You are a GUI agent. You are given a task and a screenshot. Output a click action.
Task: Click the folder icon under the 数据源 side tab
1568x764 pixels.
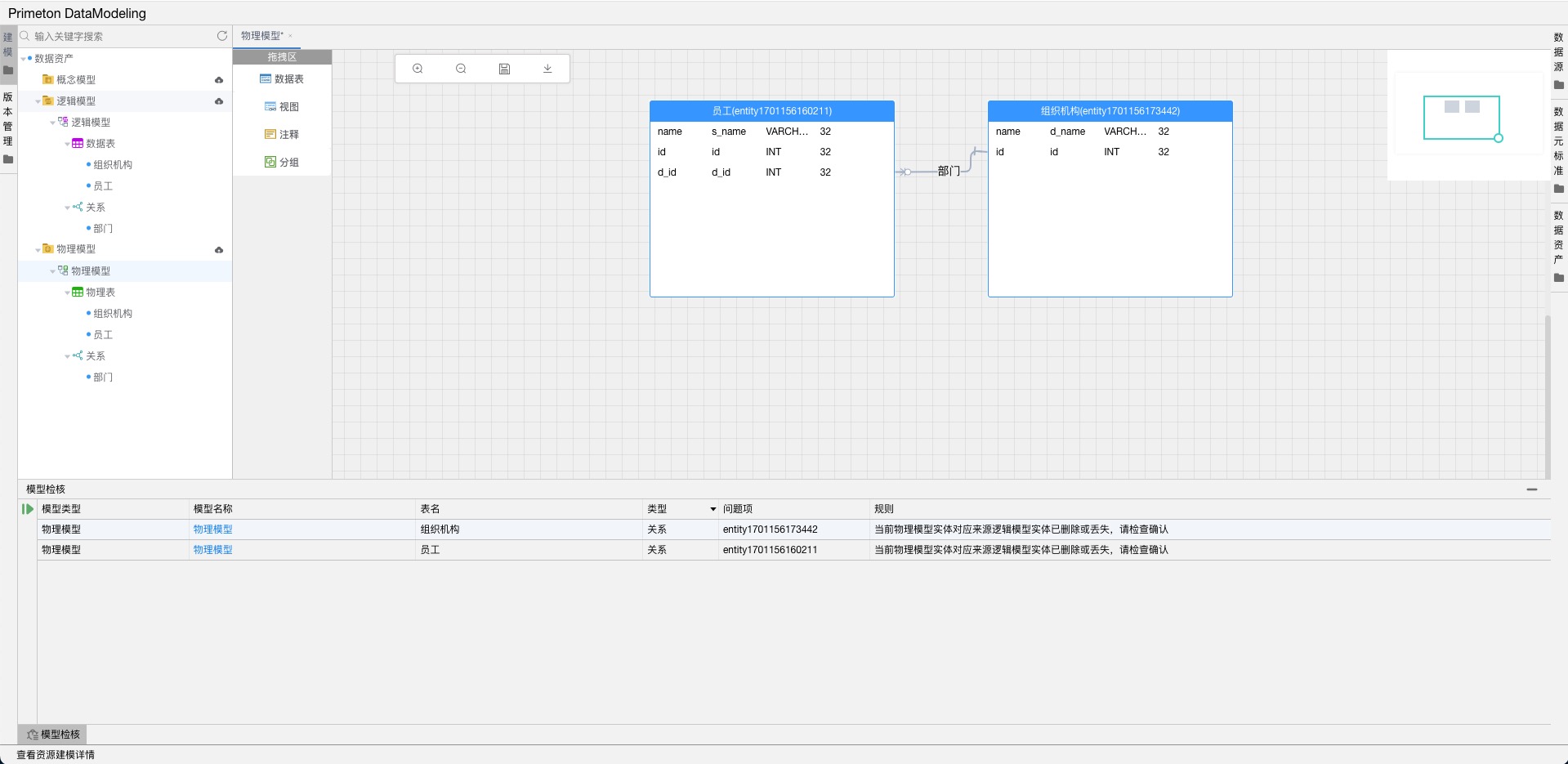[1559, 85]
